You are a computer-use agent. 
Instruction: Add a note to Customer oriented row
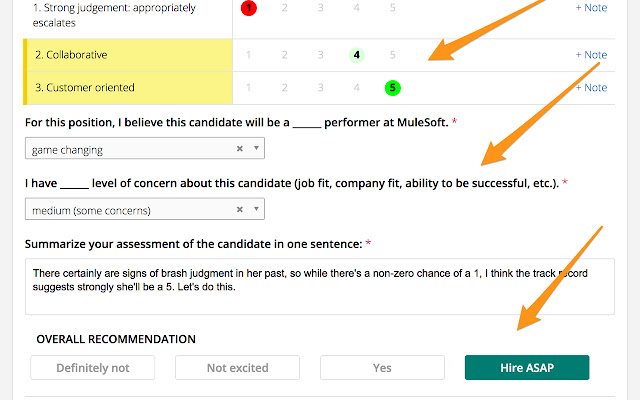point(591,88)
